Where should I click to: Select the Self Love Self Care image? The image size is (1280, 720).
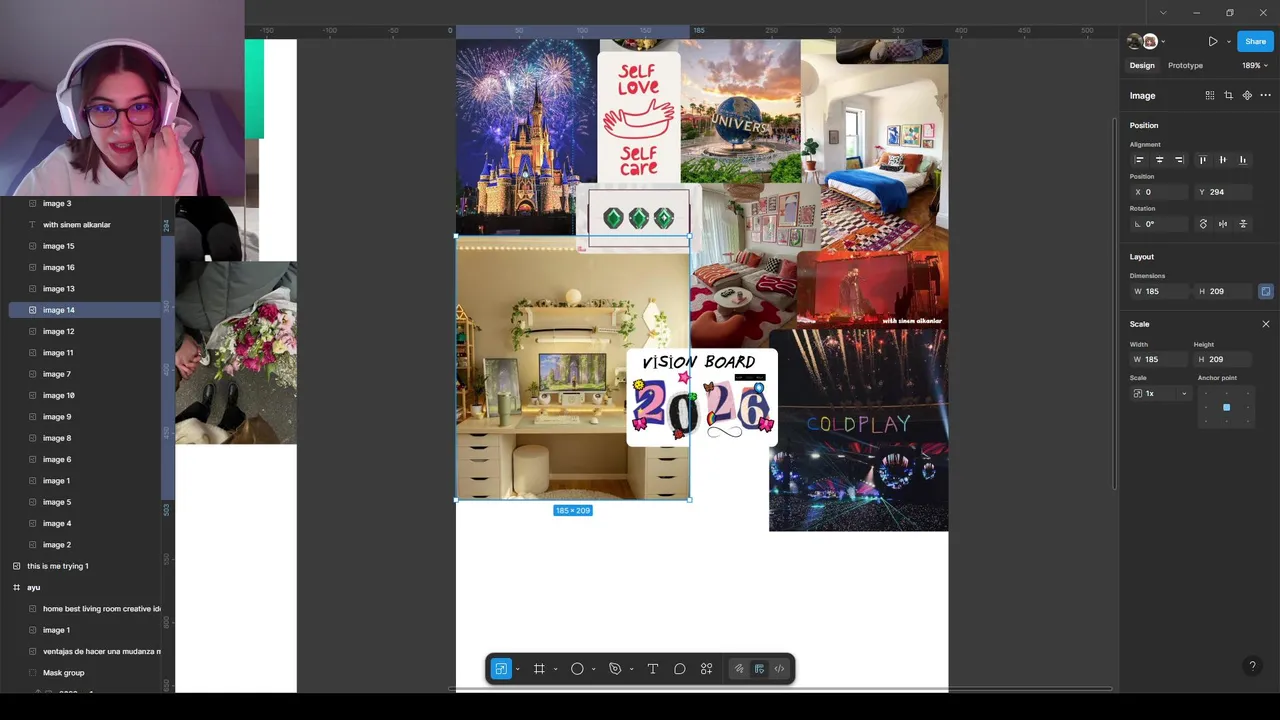(x=638, y=118)
